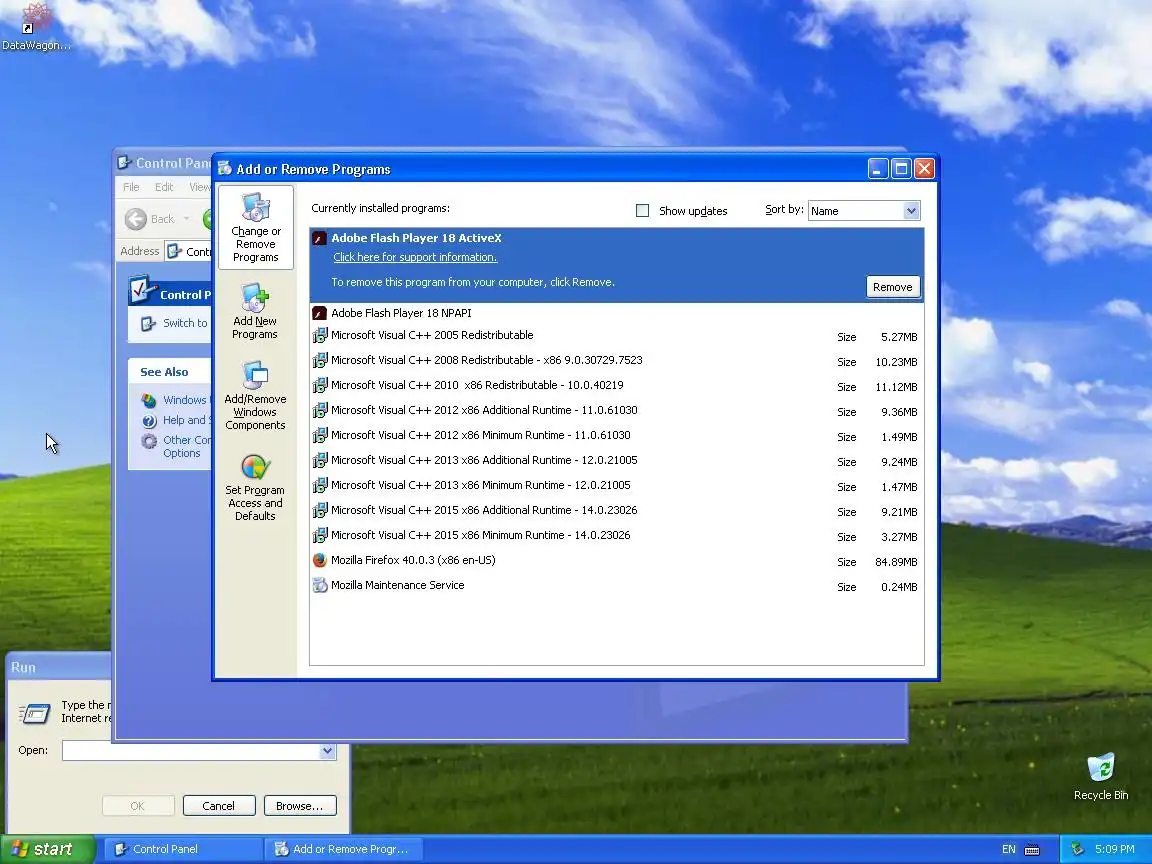Click the EN language indicator in the taskbar
Image resolution: width=1152 pixels, height=864 pixels.
coord(1009,849)
